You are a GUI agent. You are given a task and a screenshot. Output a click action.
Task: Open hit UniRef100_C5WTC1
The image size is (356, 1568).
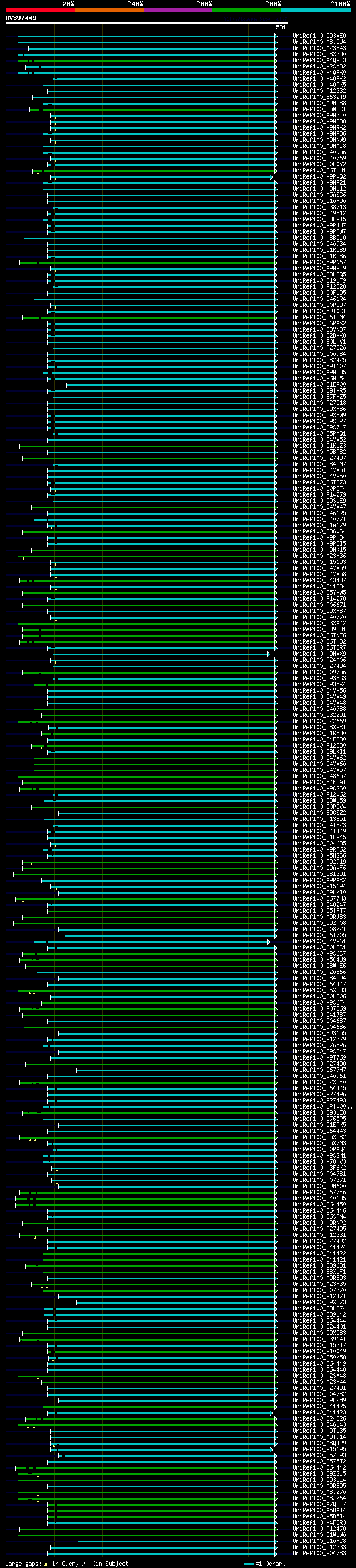[319, 110]
